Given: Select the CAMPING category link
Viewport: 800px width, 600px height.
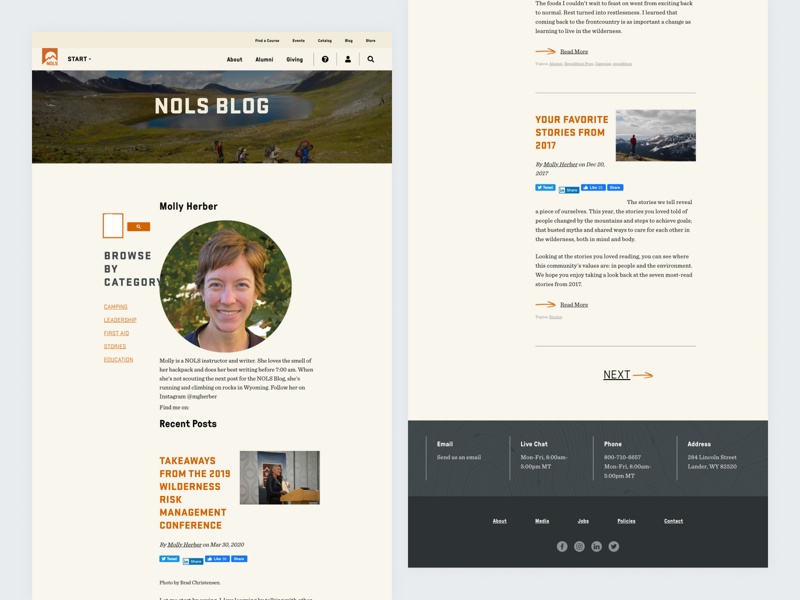Looking at the screenshot, I should point(114,306).
